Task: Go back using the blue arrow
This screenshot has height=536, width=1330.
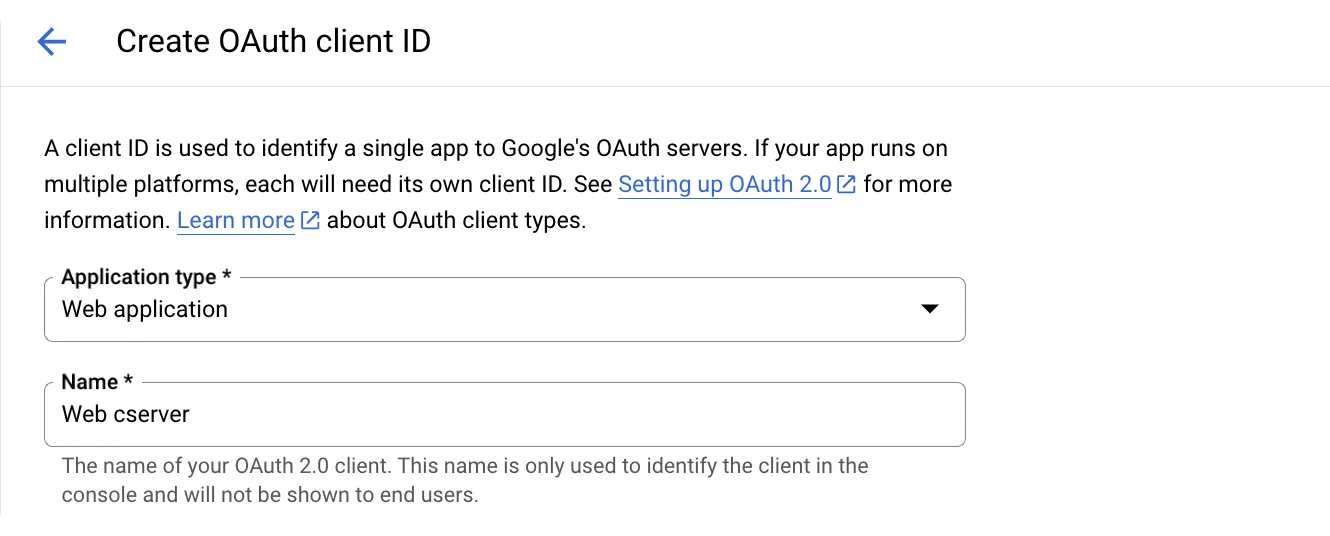Action: click(51, 42)
